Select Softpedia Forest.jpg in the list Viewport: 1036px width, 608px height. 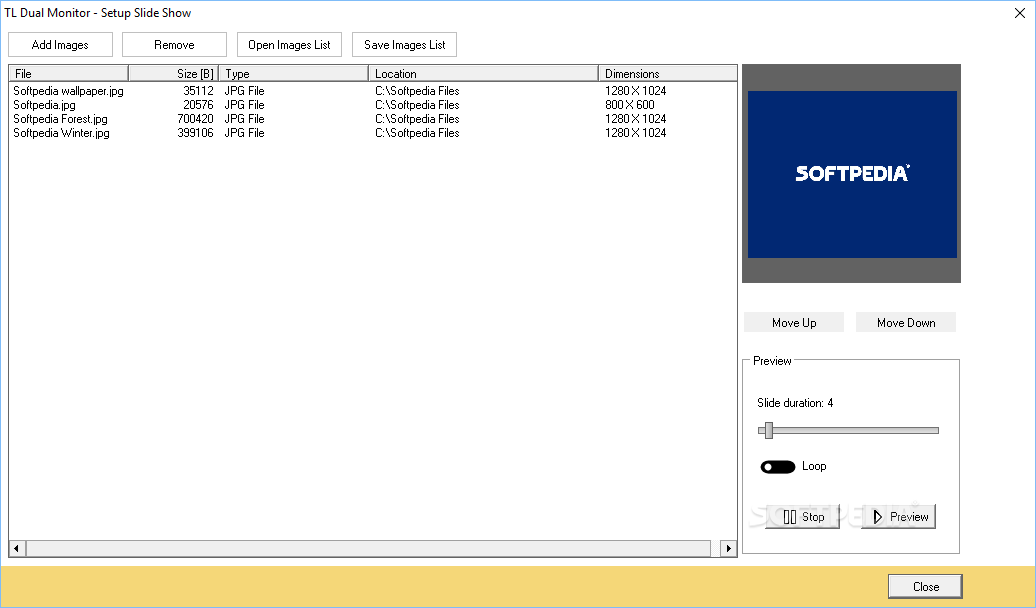tap(60, 119)
